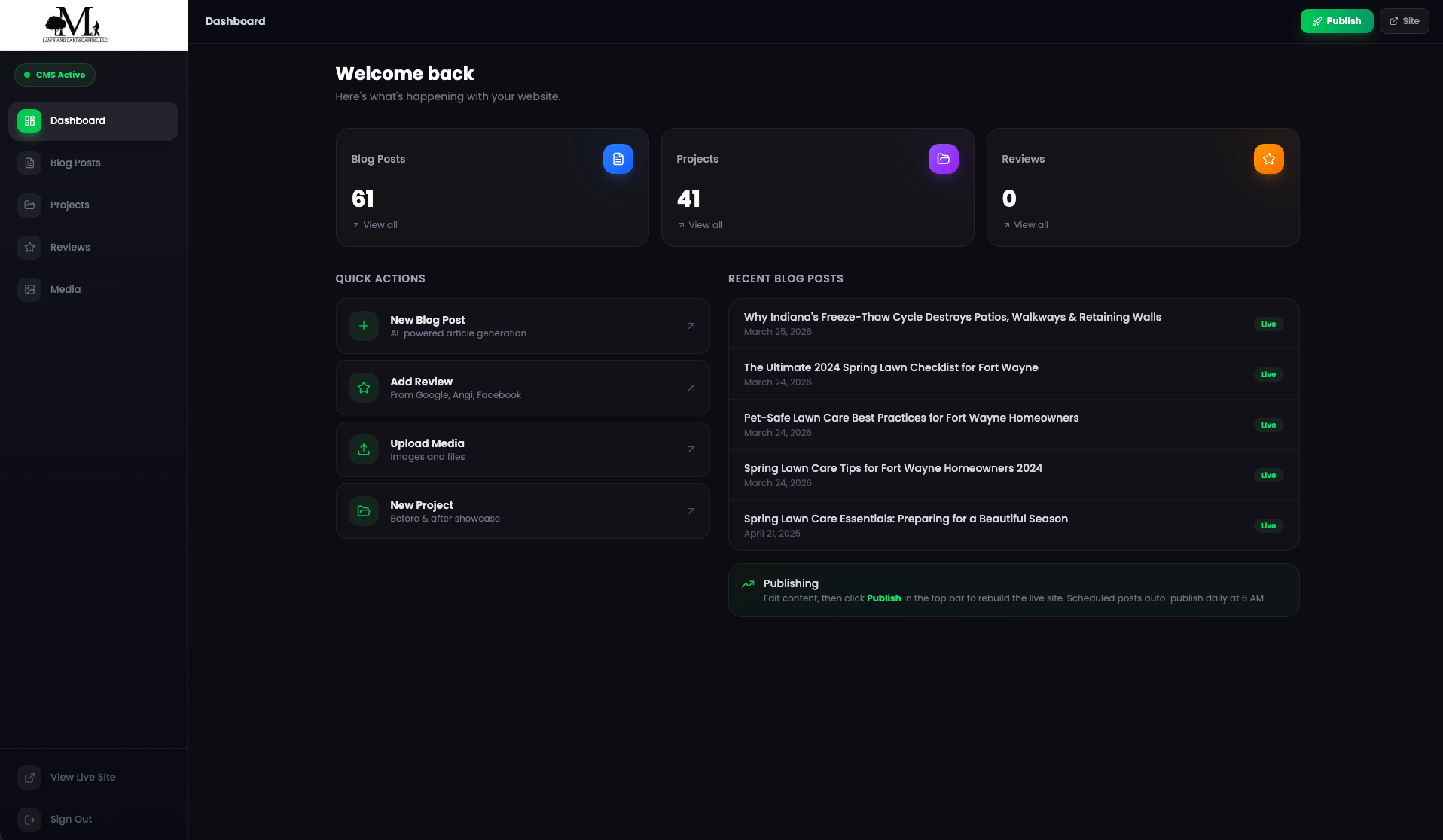Viewport: 1443px width, 840px height.
Task: Click the New Blog Post plus icon
Action: (x=363, y=325)
